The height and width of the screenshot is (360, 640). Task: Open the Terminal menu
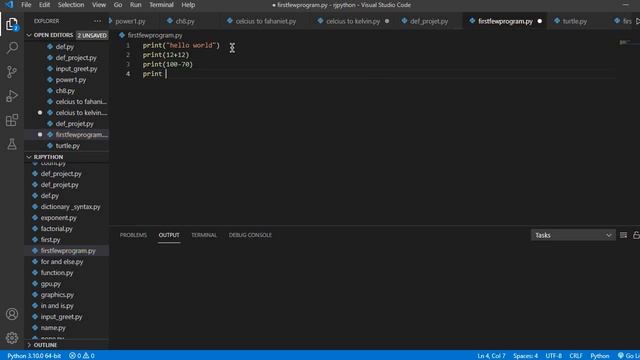[161, 5]
